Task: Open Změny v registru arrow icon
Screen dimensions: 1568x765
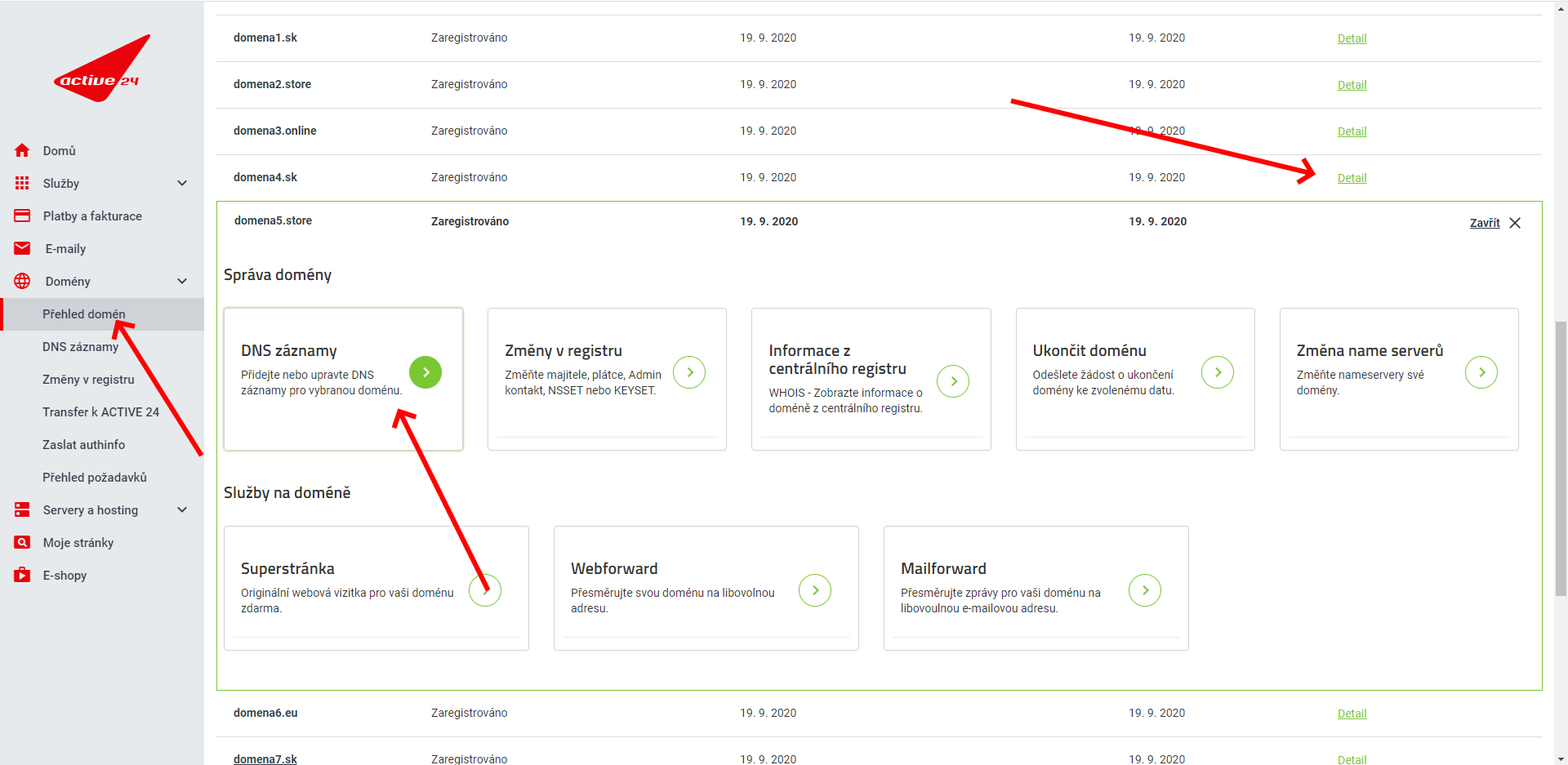Action: pos(689,372)
